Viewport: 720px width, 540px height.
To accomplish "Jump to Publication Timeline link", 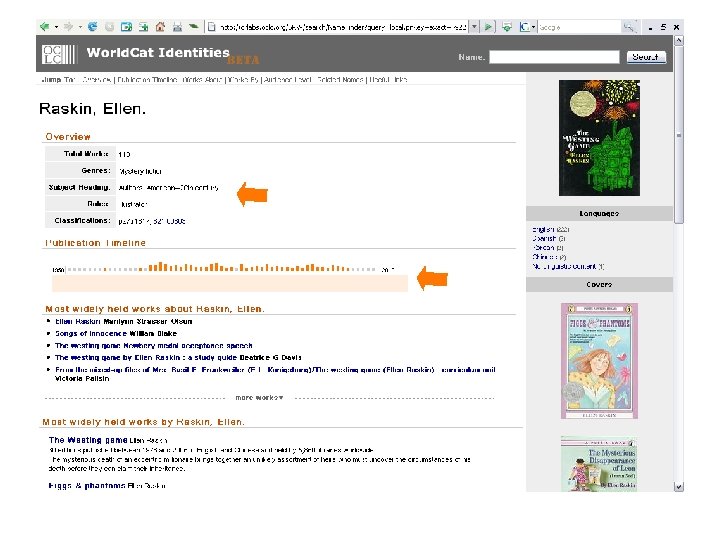I will point(147,79).
